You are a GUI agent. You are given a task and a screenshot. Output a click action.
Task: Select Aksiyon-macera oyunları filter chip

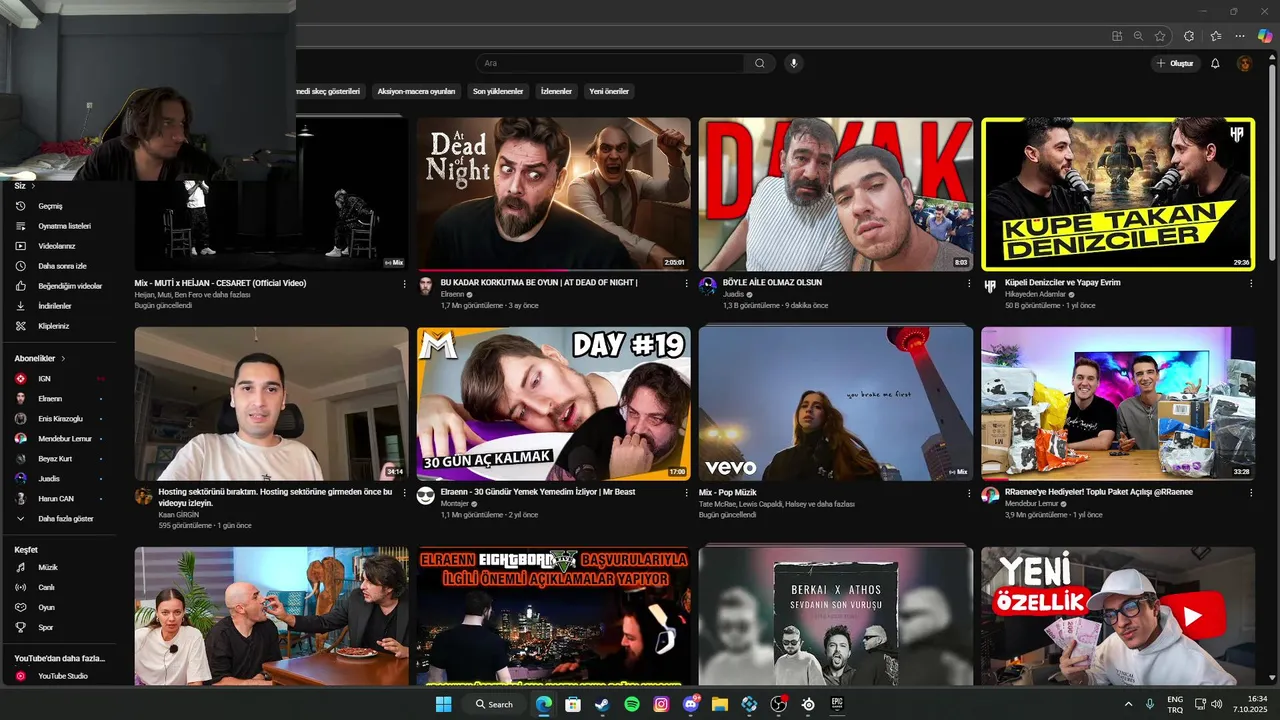pos(416,91)
